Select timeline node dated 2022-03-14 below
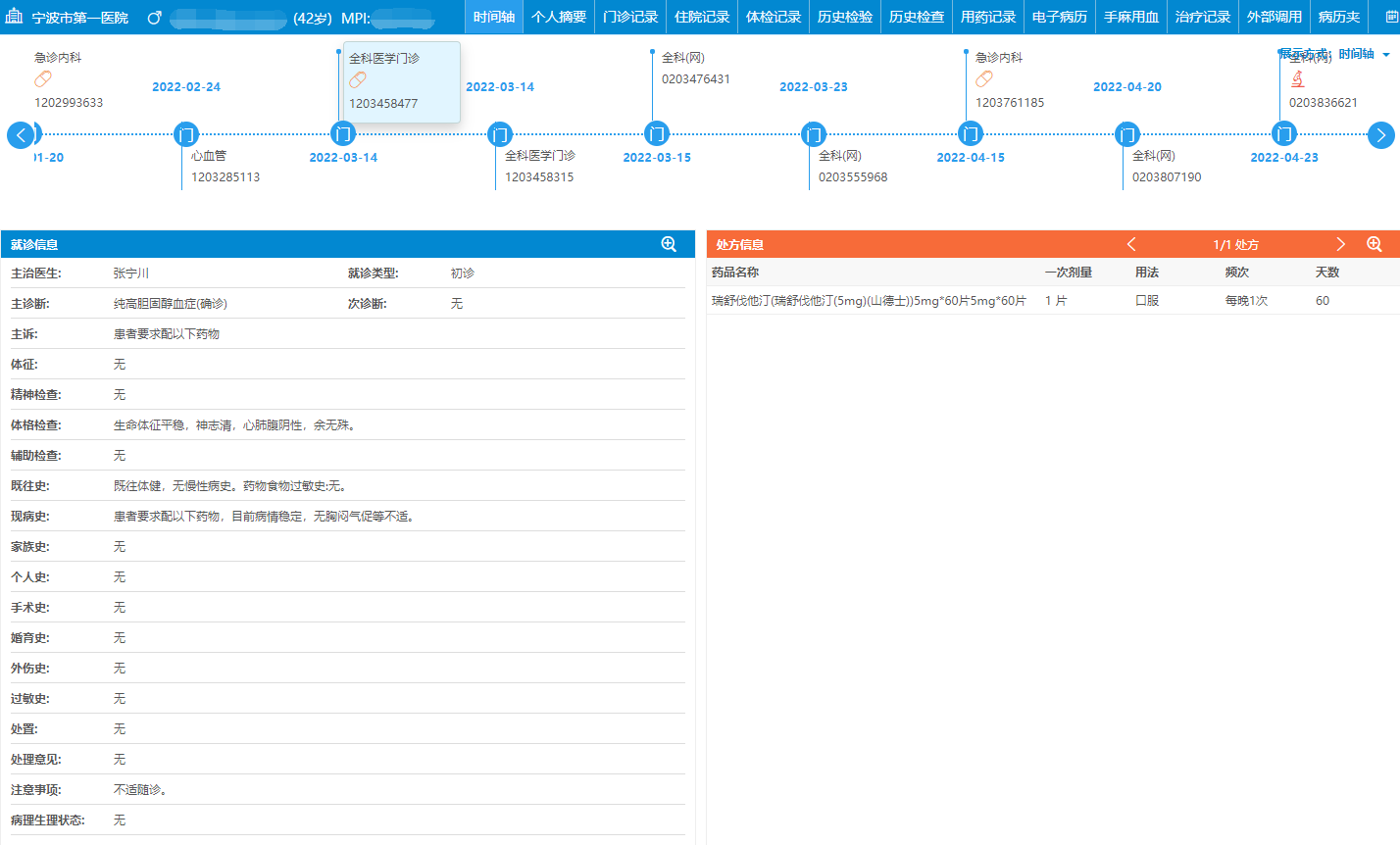The width and height of the screenshot is (1400, 845). 342,134
